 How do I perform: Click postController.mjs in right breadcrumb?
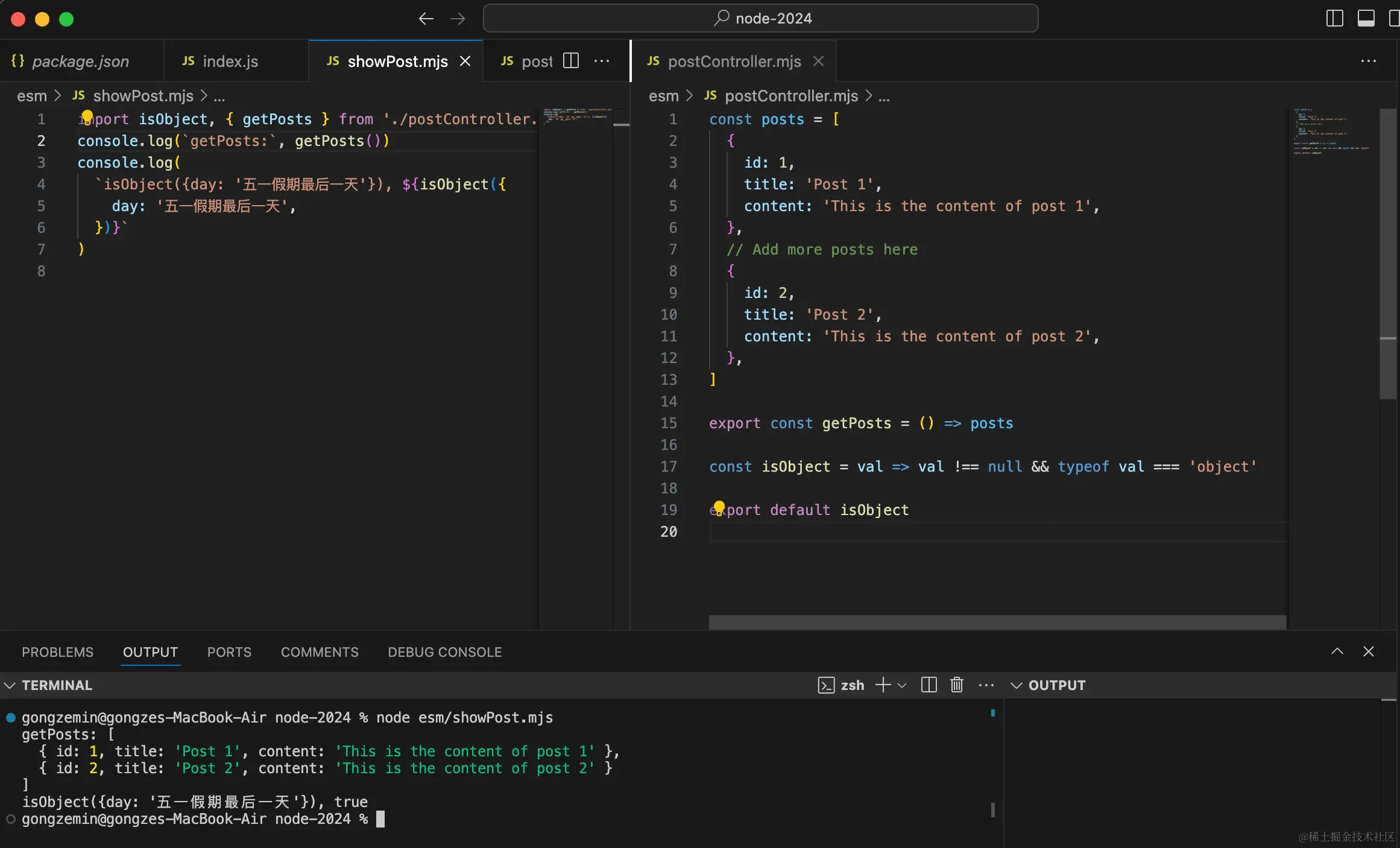click(790, 96)
